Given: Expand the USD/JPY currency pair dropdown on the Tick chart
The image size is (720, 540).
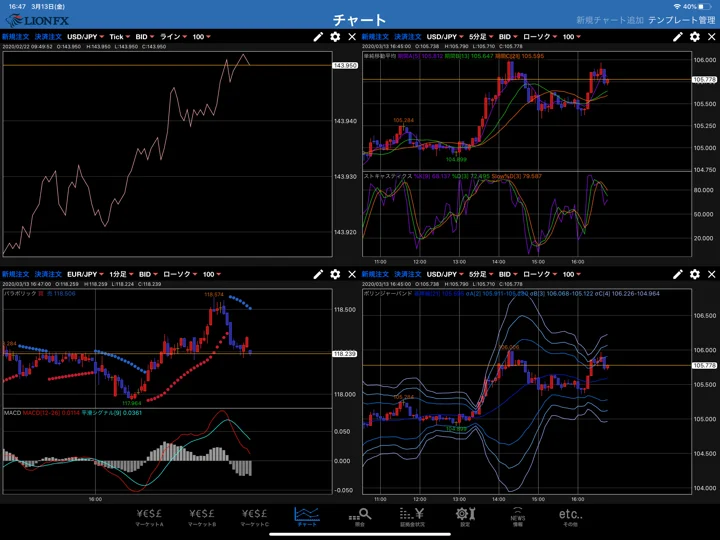Looking at the screenshot, I should pos(85,37).
